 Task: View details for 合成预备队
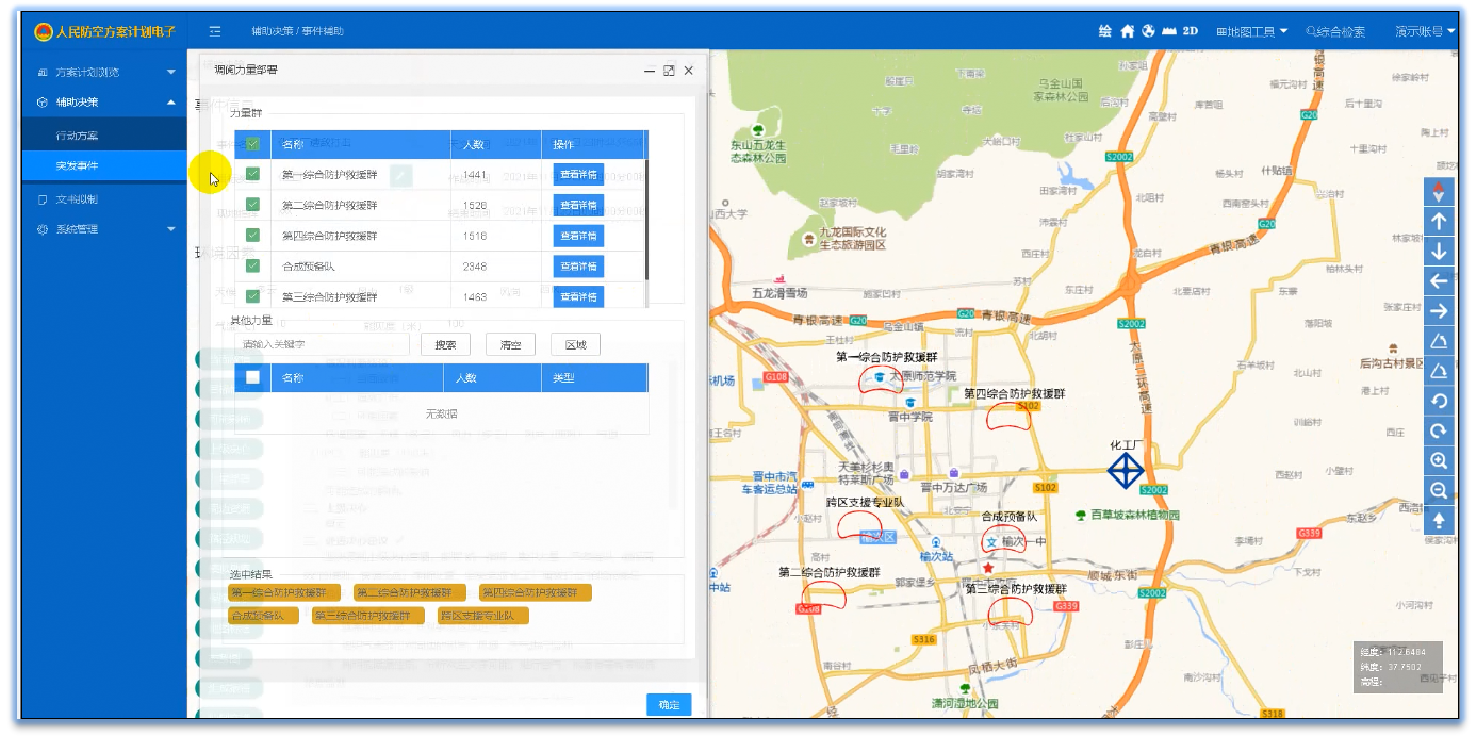coord(579,266)
